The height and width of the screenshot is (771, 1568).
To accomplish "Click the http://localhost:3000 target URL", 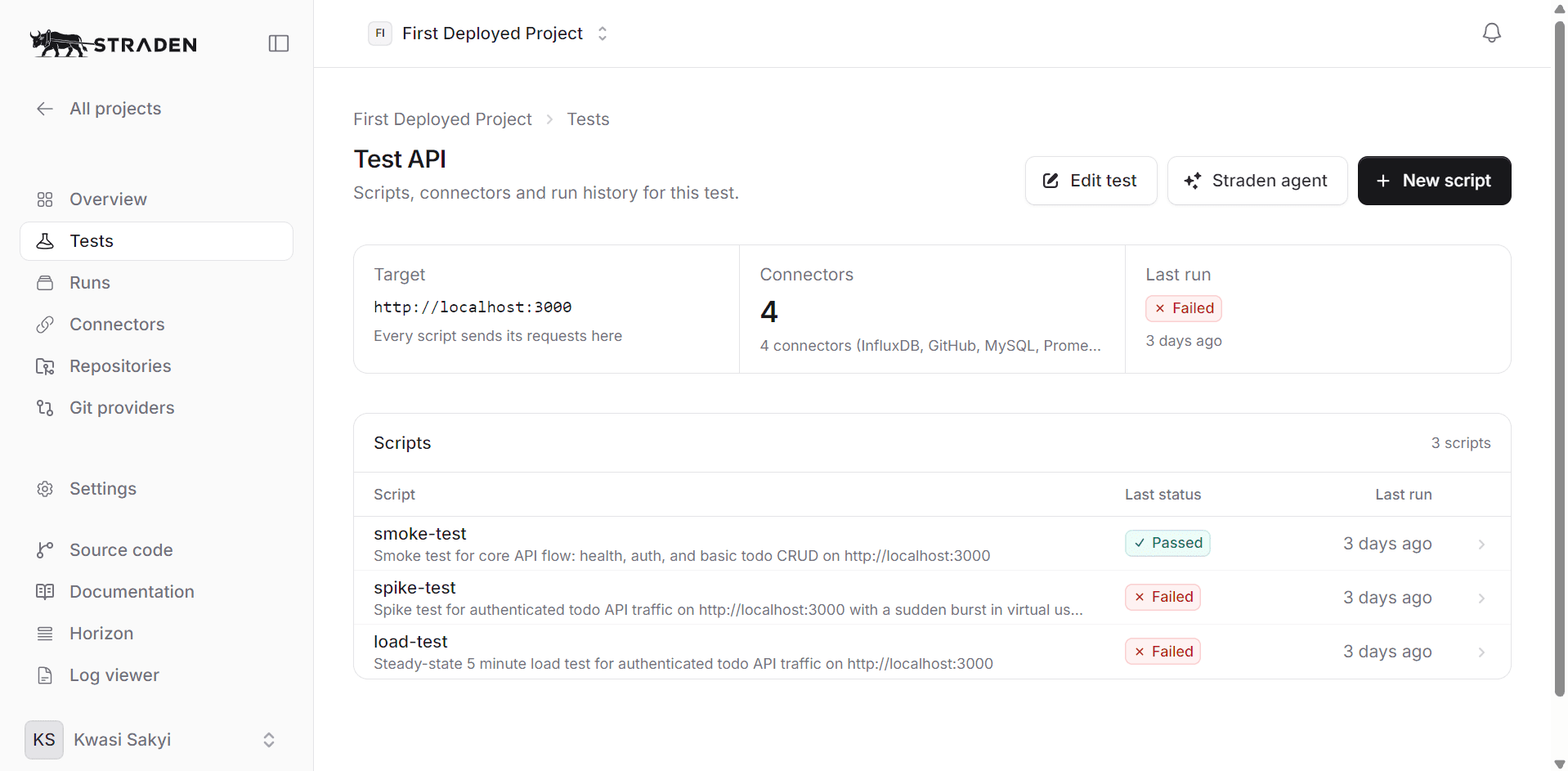I will pyautogui.click(x=473, y=307).
